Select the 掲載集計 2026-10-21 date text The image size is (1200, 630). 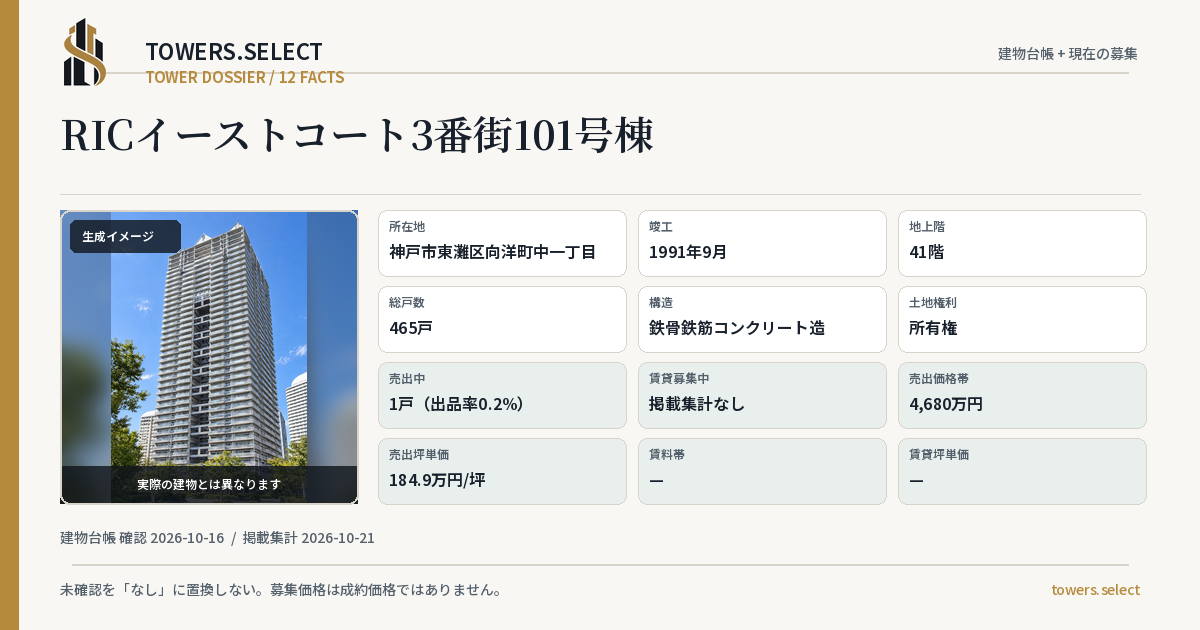pos(309,538)
